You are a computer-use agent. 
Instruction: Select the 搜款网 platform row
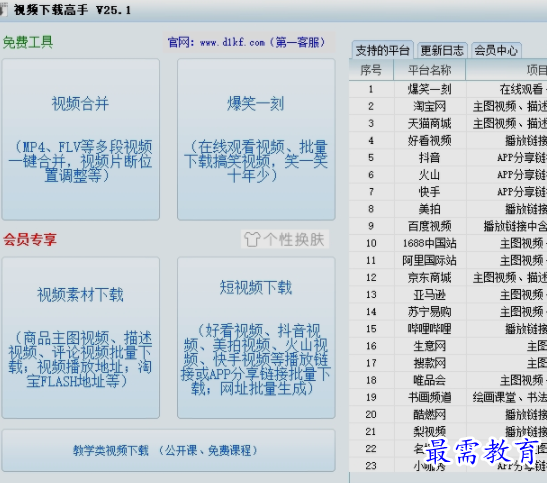click(x=429, y=363)
